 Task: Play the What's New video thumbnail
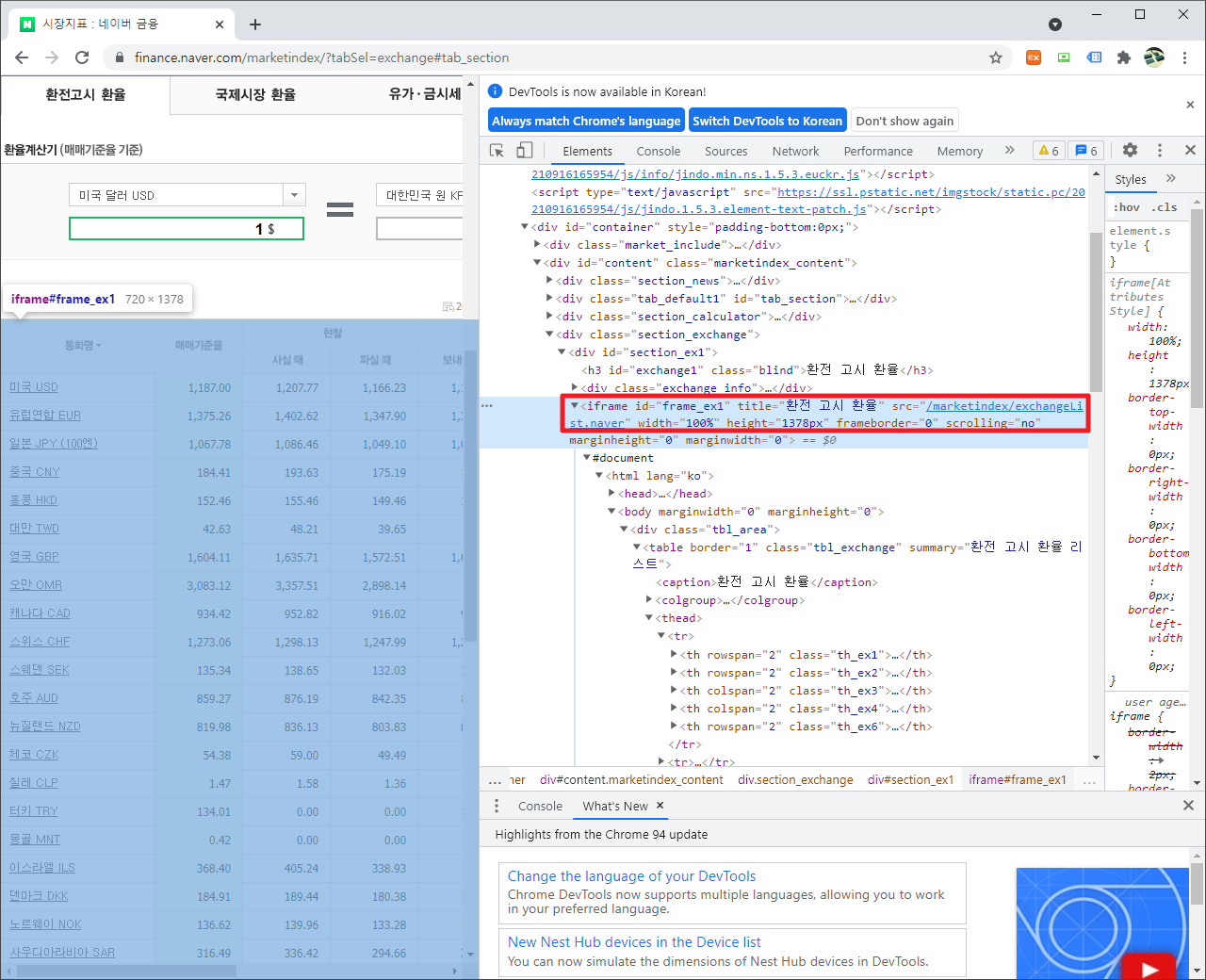coord(1149,968)
